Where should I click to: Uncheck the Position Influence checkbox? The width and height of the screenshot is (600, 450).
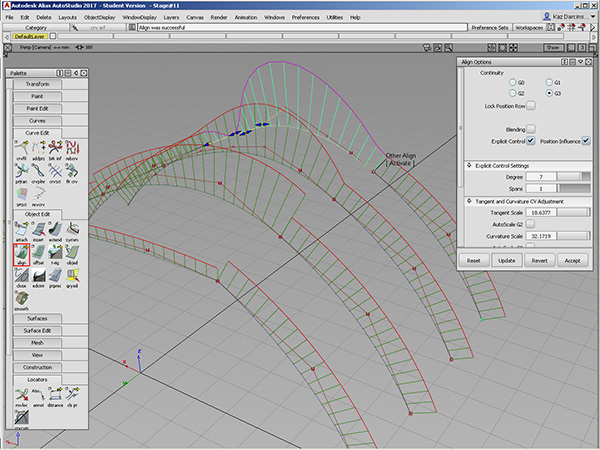[586, 140]
